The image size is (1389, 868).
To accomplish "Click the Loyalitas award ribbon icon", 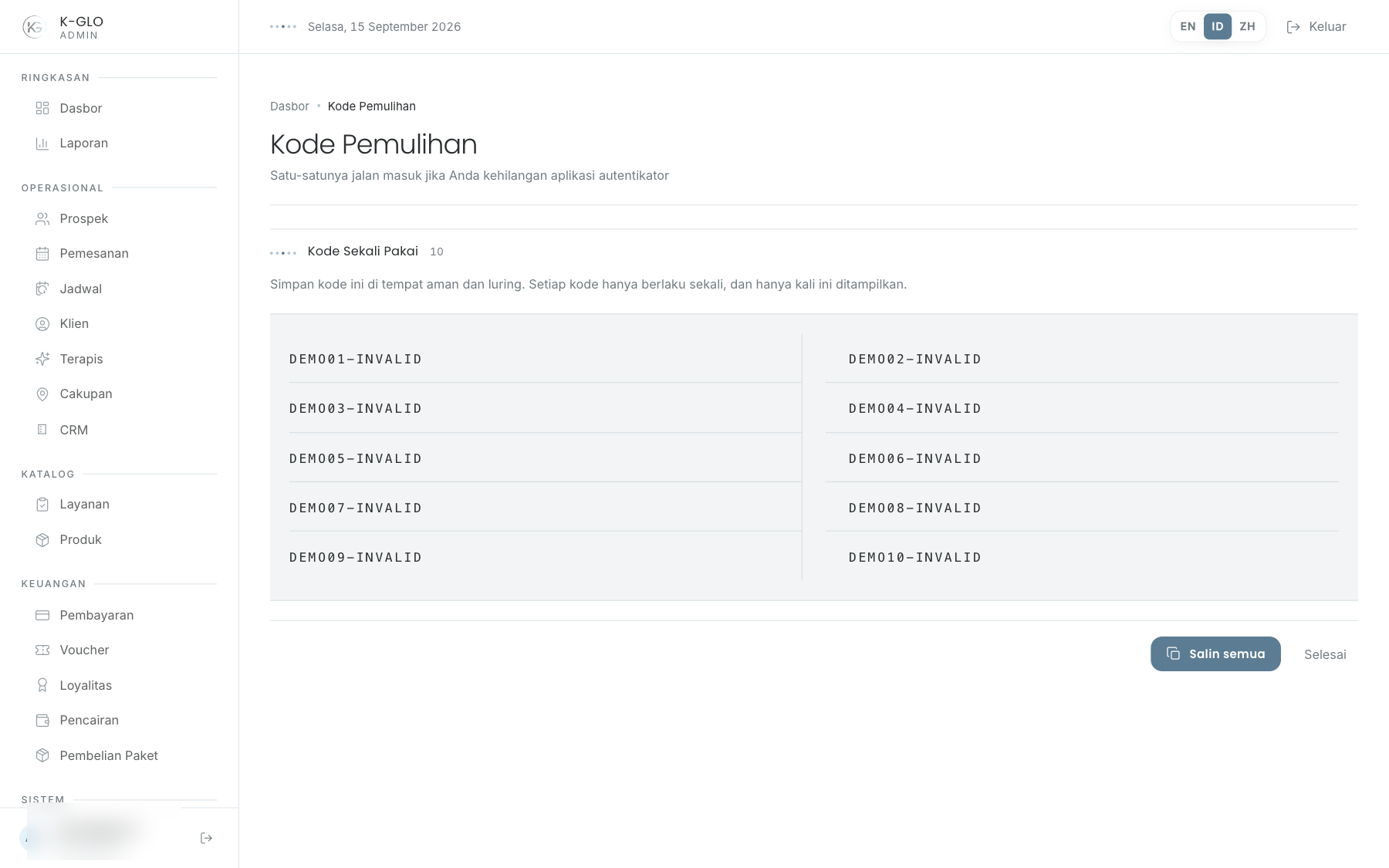I will pos(42,685).
